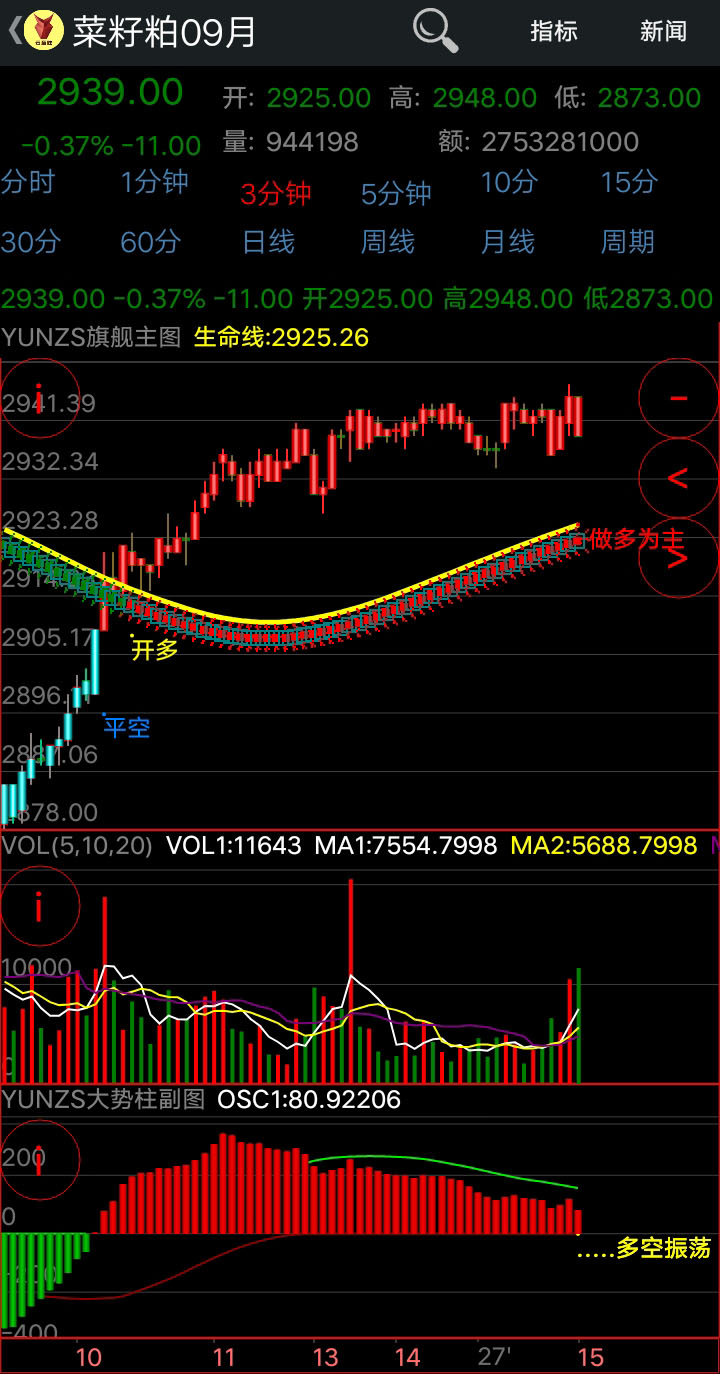Tap the YUNZS旗舰主图 indicator label

click(x=92, y=337)
